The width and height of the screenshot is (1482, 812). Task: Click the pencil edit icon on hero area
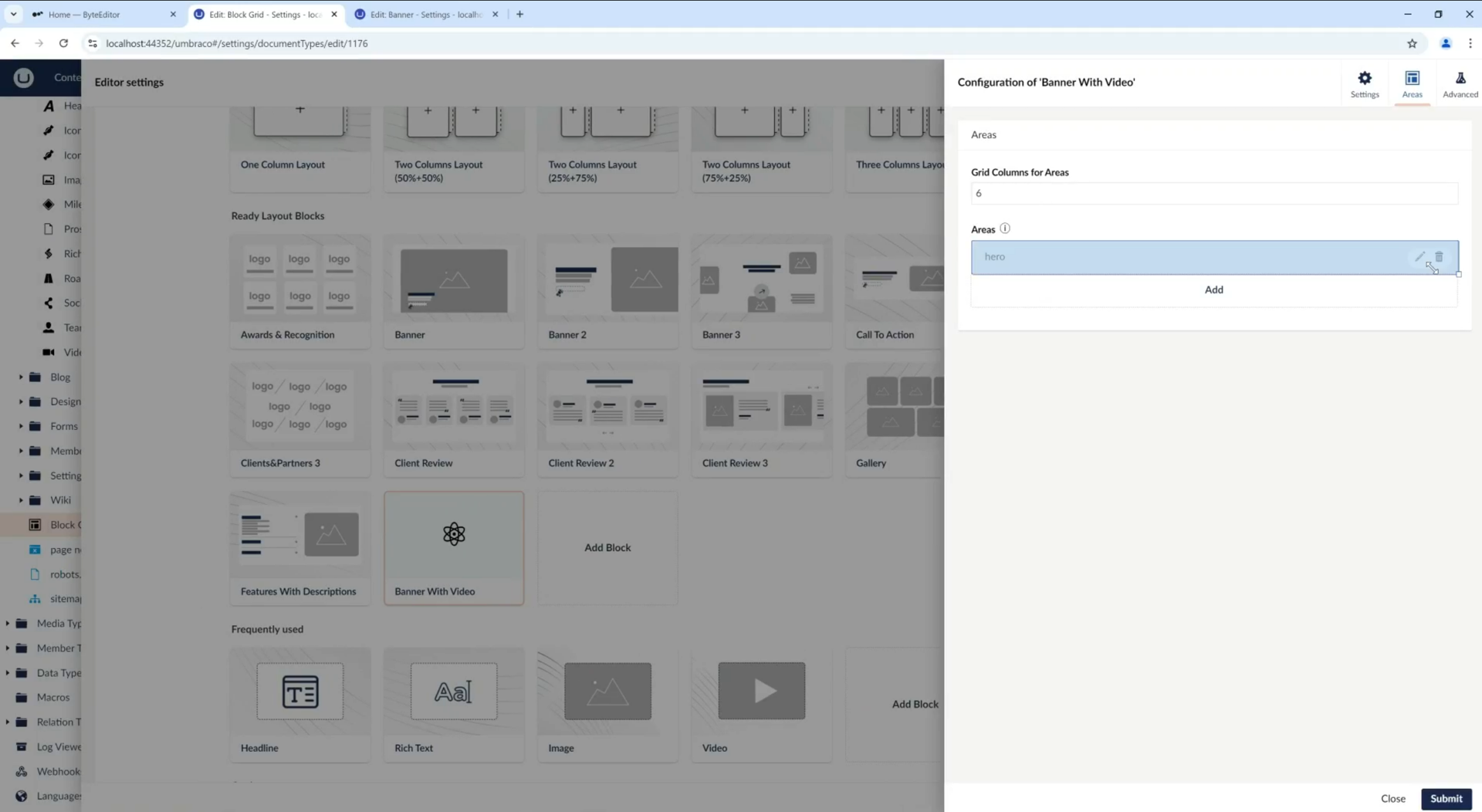(x=1419, y=256)
